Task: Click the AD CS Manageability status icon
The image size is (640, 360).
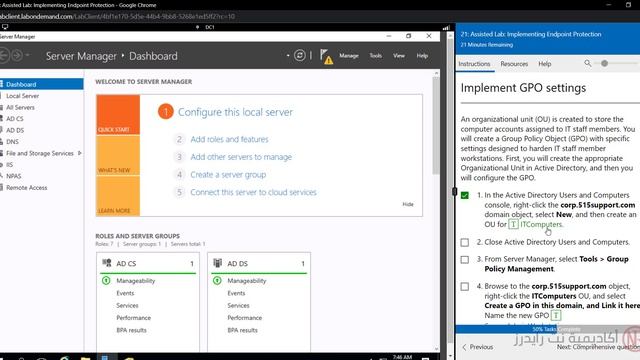Action: click(106, 280)
